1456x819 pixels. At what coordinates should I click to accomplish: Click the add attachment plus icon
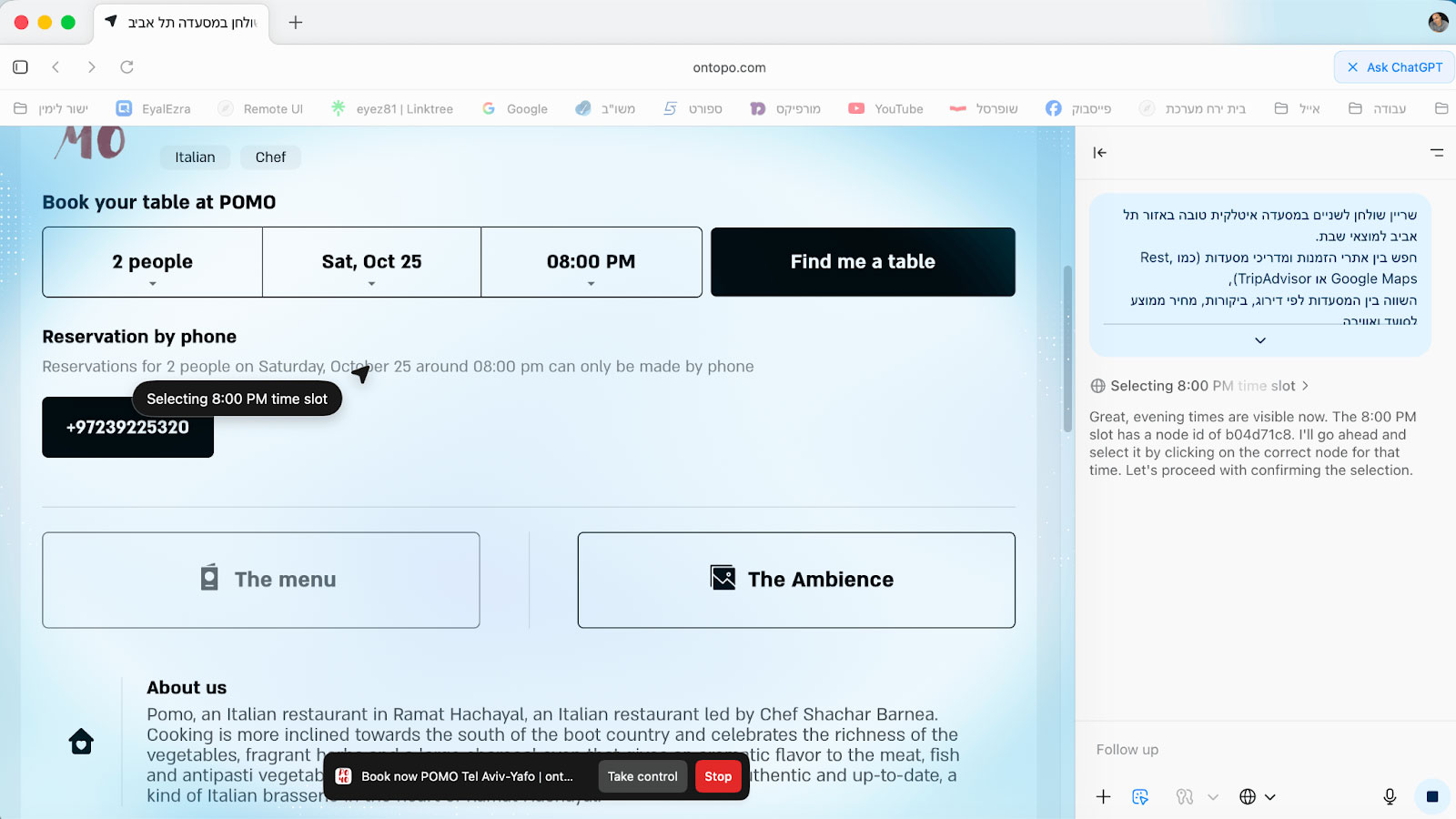click(1103, 796)
